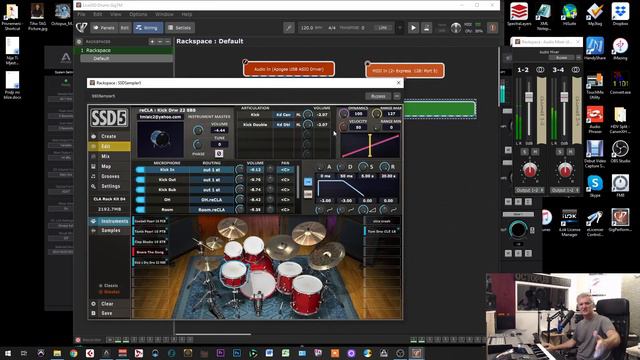Screen dimensions: 640x360
Task: Click the ADSR Release knob
Action: point(384,167)
